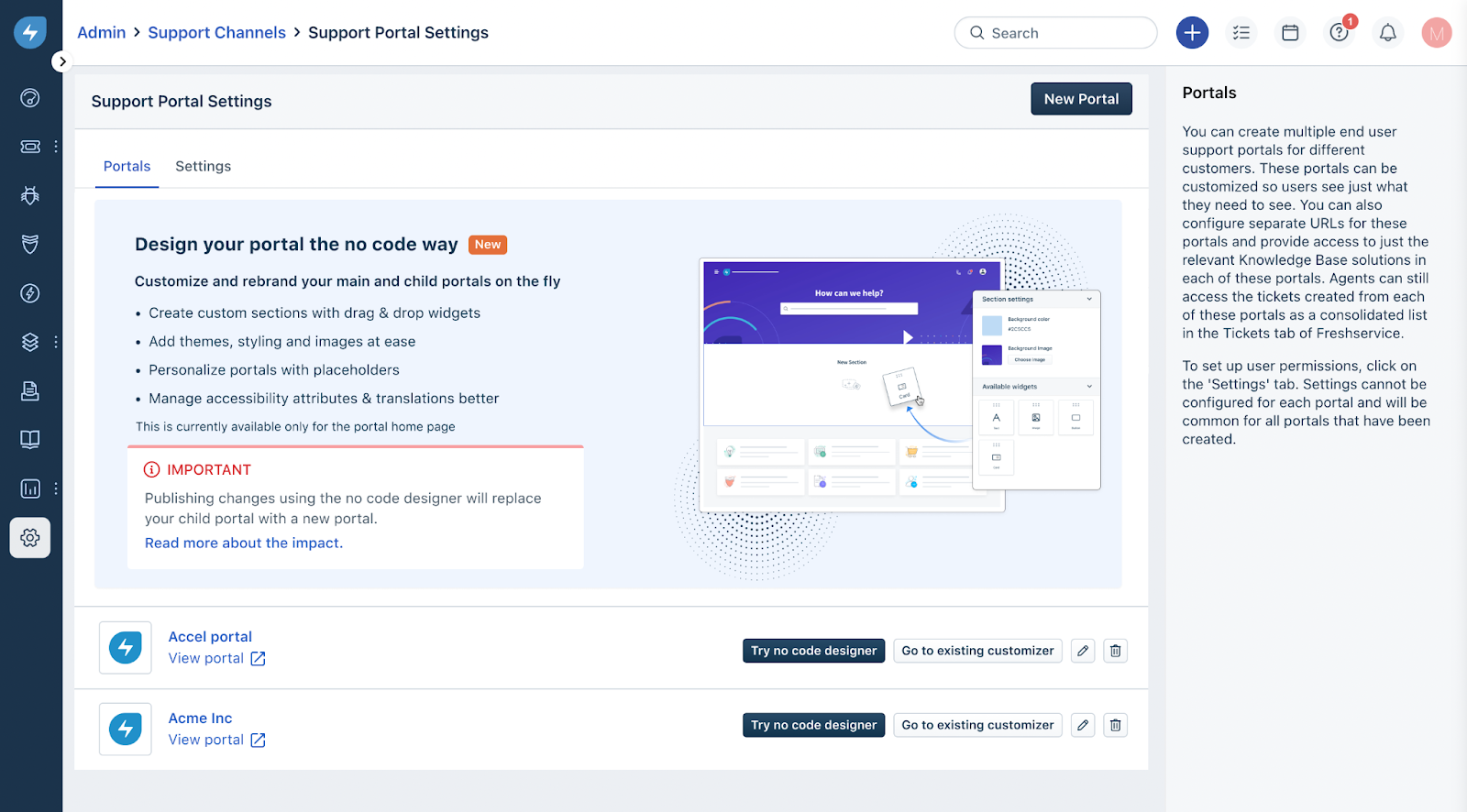Click View portal under Acme Inc
Viewport: 1467px width, 812px height.
217,740
